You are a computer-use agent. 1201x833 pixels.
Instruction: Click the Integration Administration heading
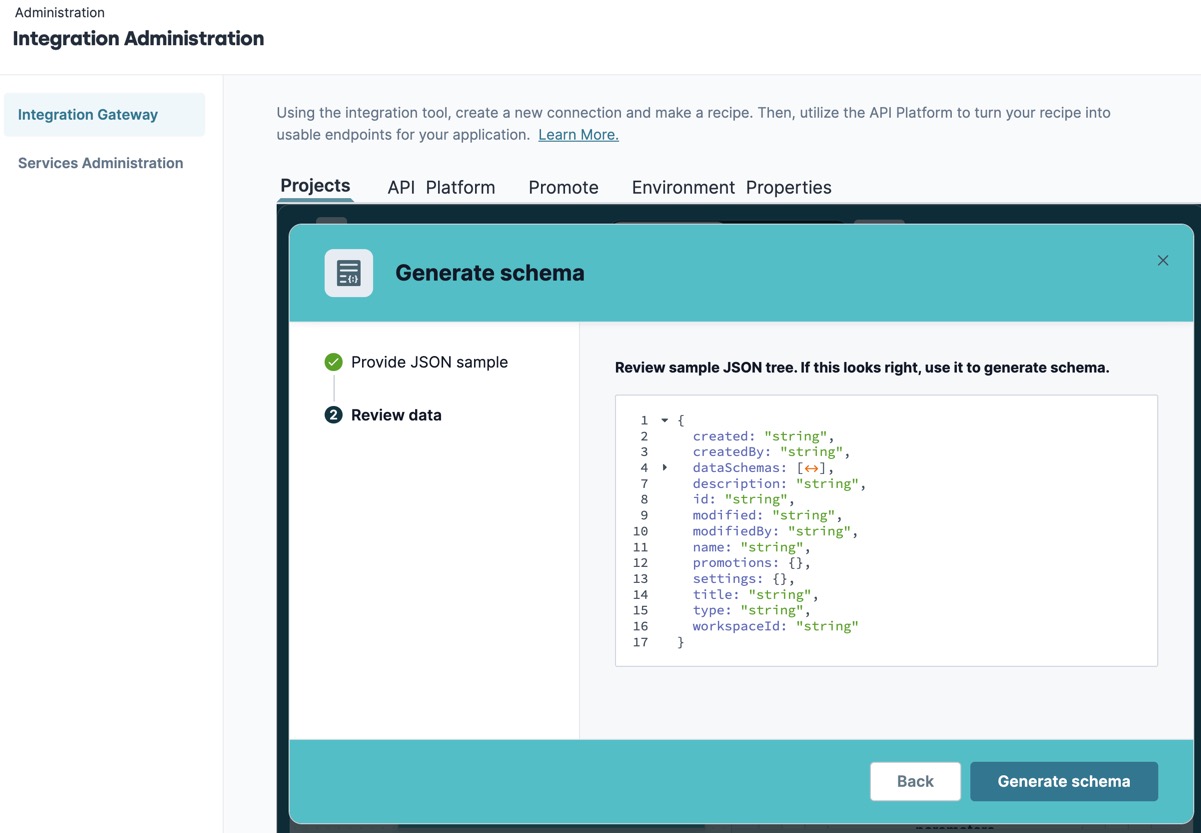139,39
